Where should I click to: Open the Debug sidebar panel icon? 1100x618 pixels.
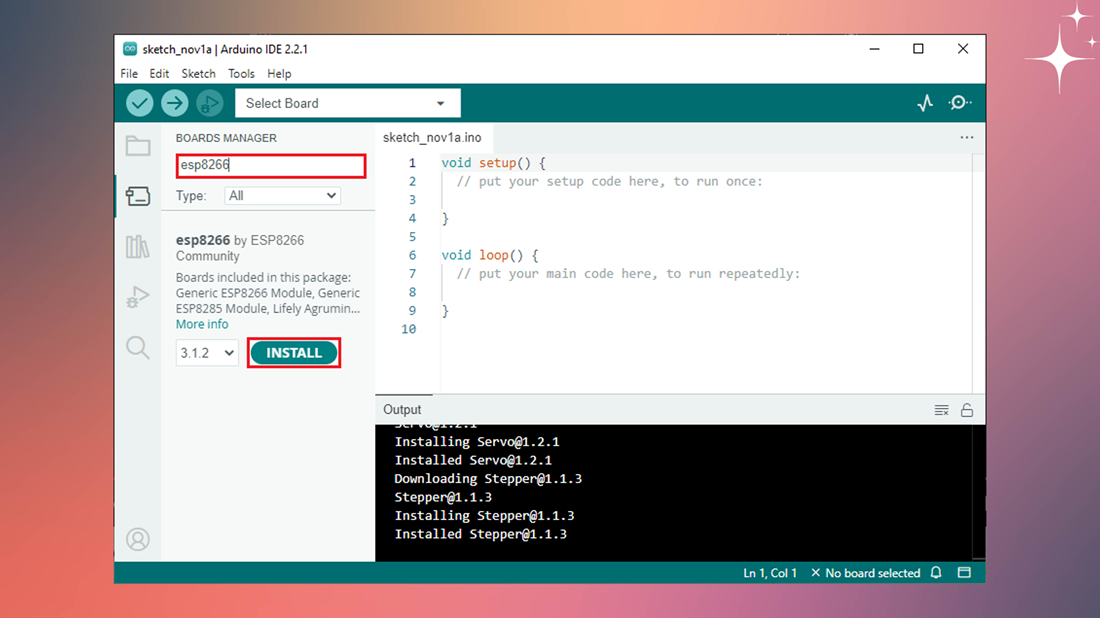[x=138, y=297]
